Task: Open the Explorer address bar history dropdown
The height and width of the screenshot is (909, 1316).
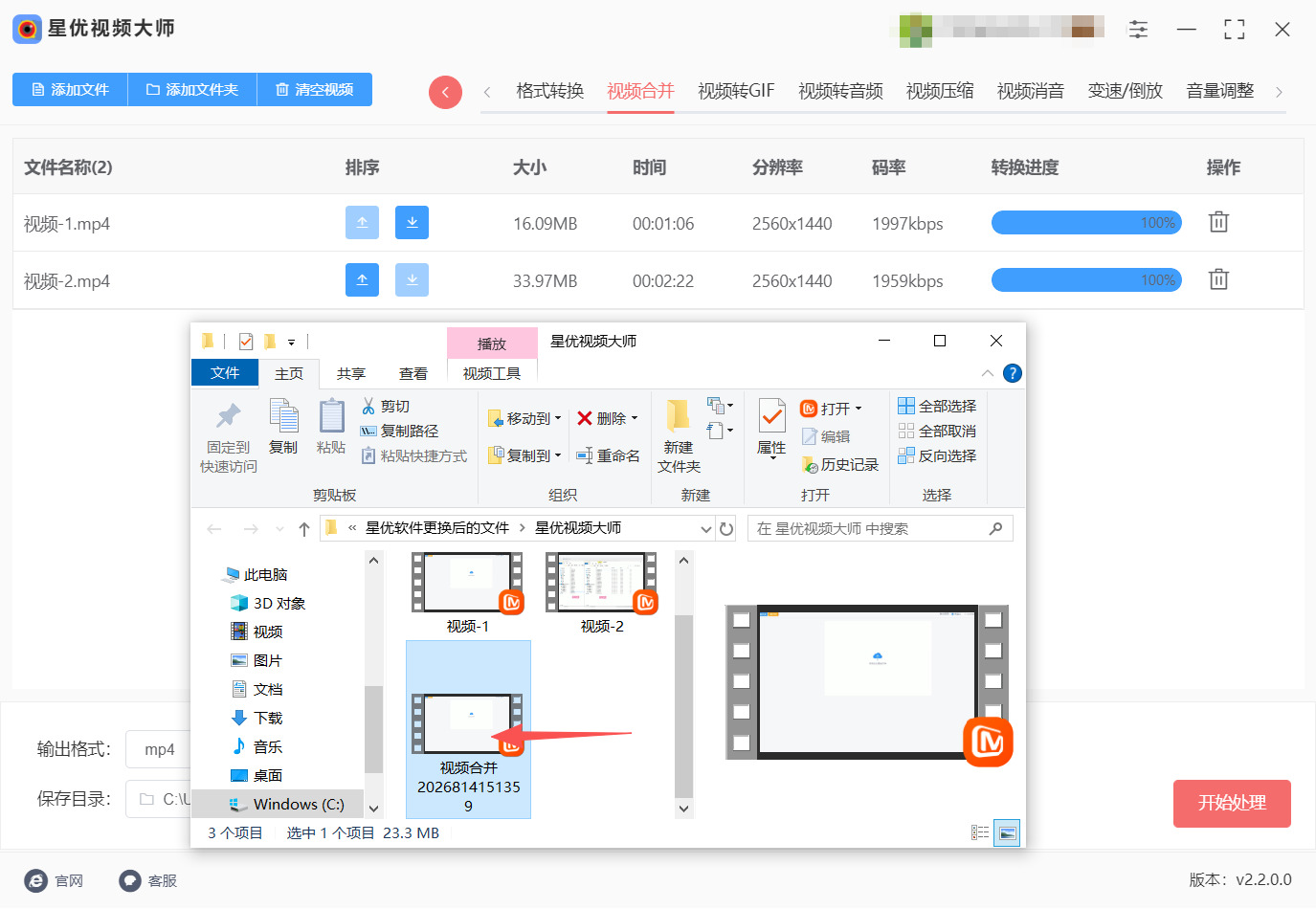Action: tap(706, 529)
